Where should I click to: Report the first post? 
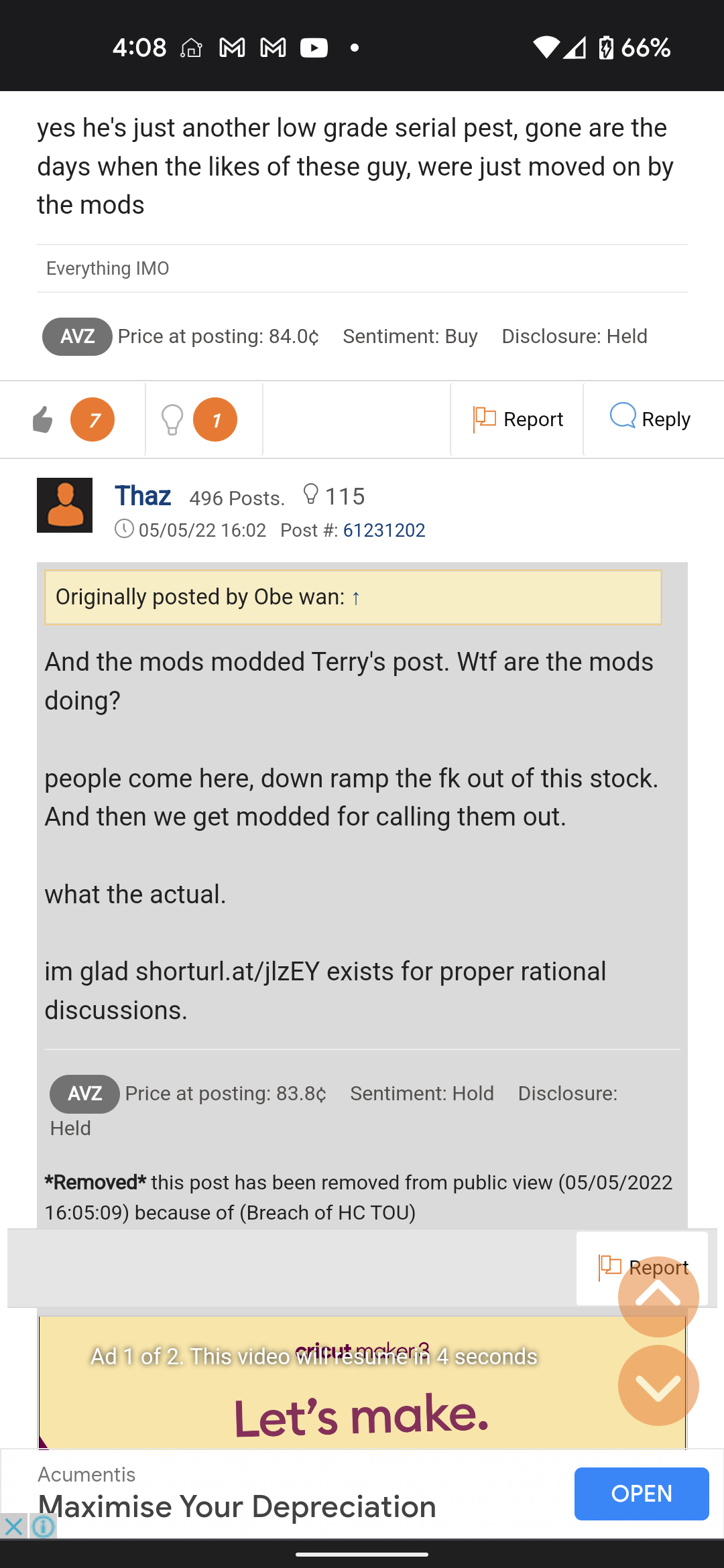[518, 419]
